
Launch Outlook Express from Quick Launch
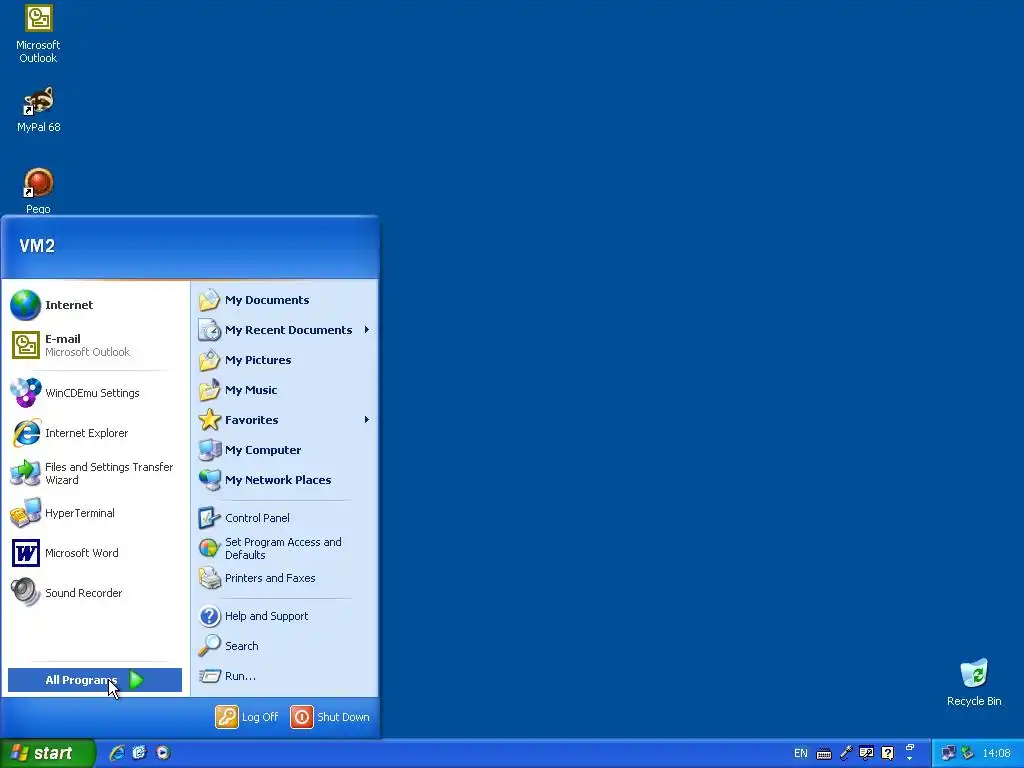point(140,753)
